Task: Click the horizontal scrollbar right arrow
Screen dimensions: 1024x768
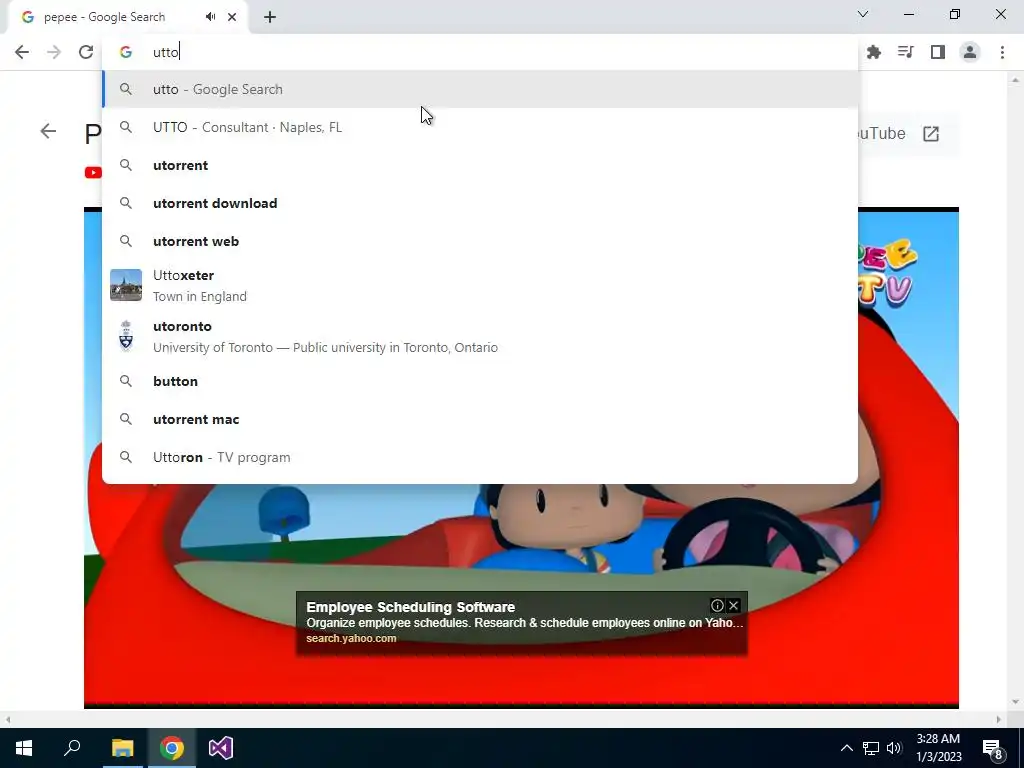Action: [998, 720]
